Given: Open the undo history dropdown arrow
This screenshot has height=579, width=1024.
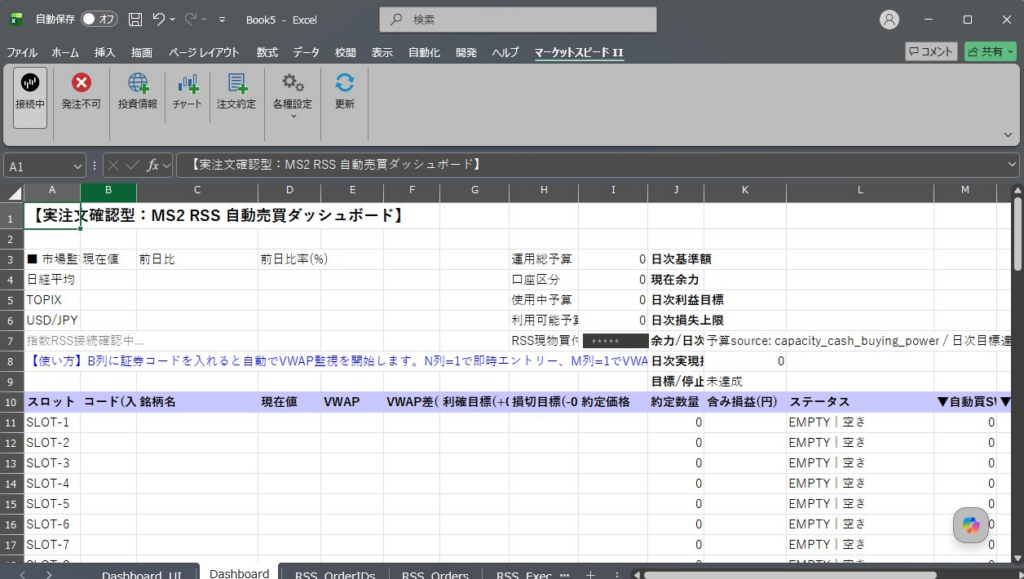Looking at the screenshot, I should [172, 20].
